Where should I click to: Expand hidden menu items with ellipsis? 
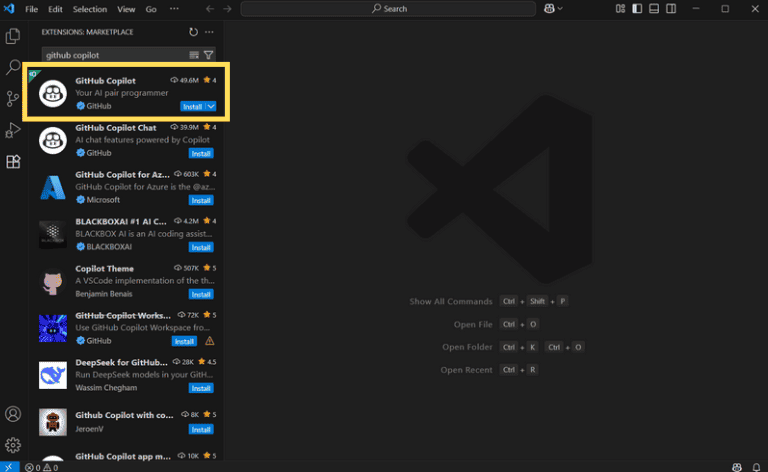click(x=174, y=9)
